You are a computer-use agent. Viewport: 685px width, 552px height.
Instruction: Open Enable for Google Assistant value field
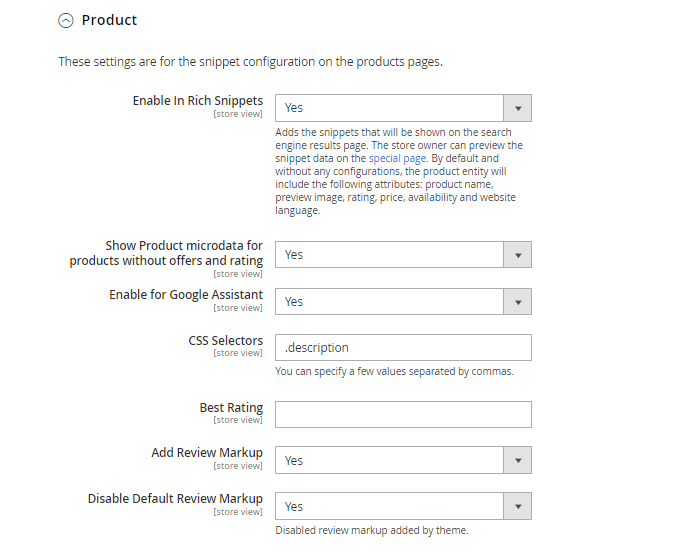[389, 301]
